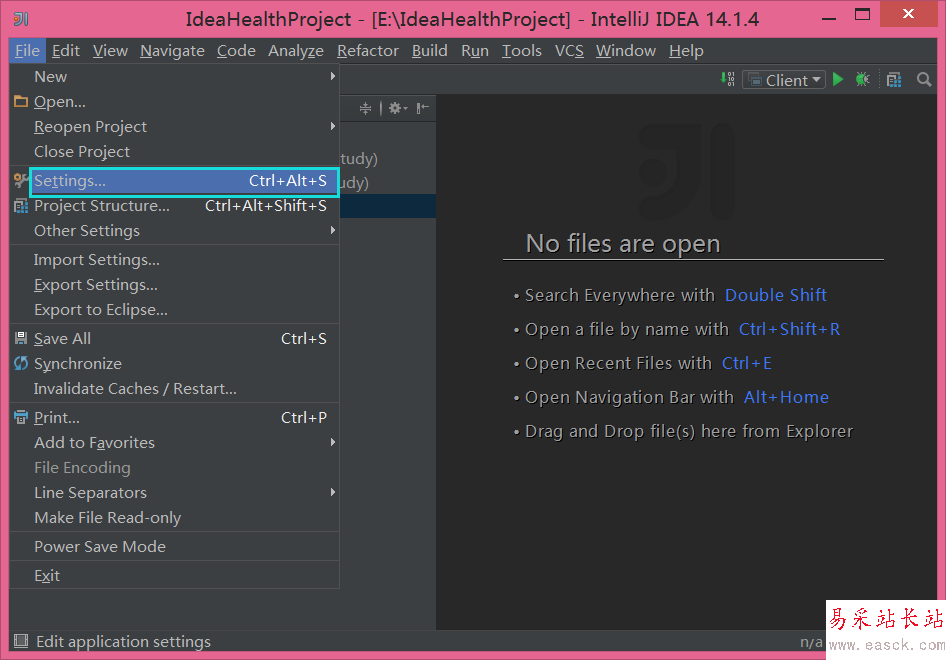Click the Make Project build icon
Screen dimensions: 946x660
pos(728,80)
